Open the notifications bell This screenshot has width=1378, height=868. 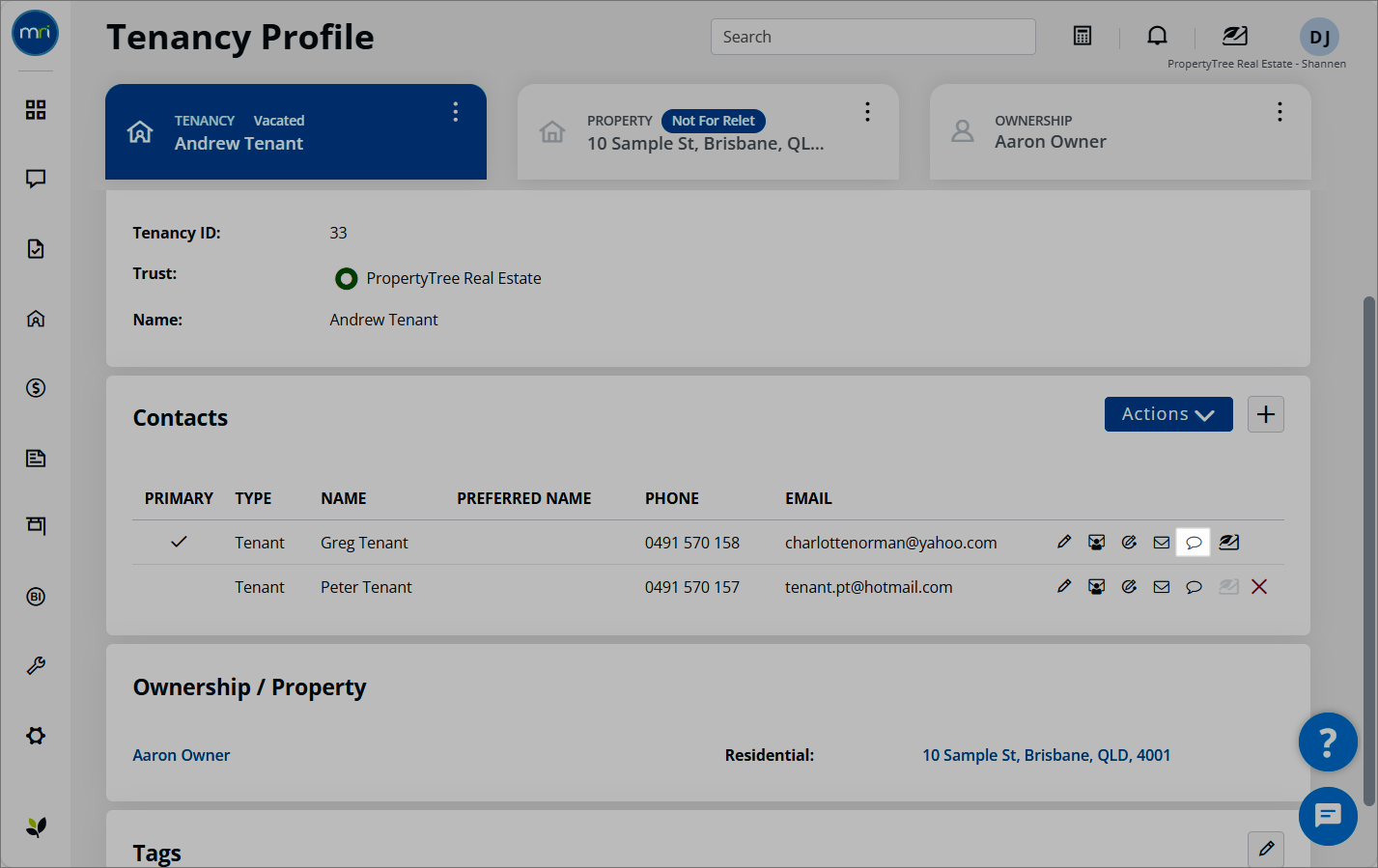coord(1157,36)
